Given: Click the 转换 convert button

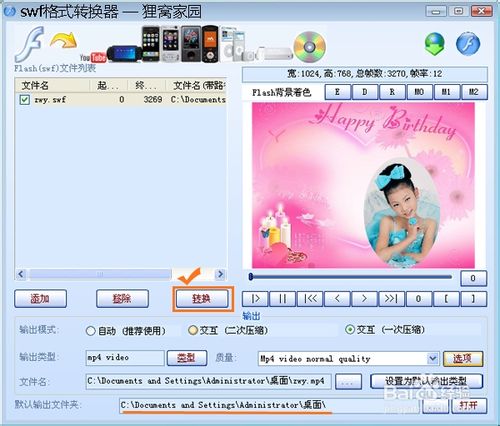Looking at the screenshot, I should click(x=202, y=299).
